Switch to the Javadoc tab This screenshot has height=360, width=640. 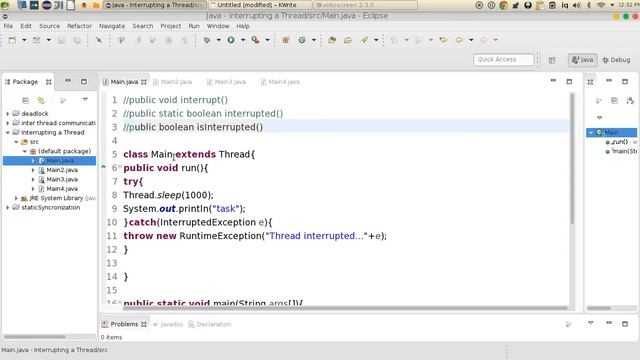[x=168, y=324]
